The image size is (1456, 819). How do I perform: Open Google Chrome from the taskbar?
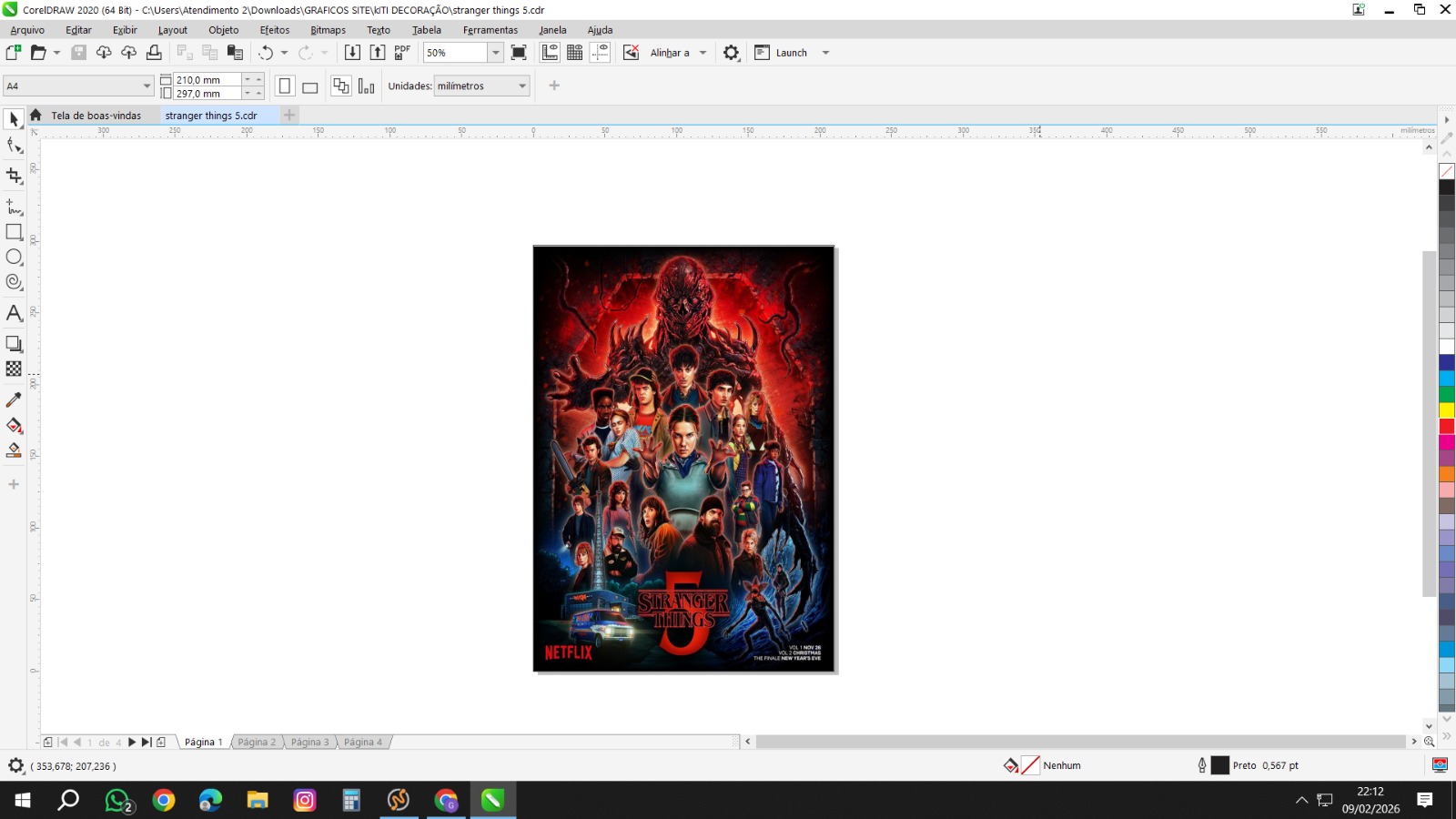(164, 800)
